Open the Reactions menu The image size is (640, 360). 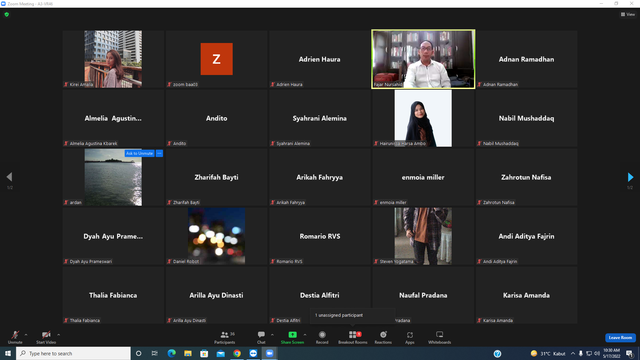click(x=383, y=337)
